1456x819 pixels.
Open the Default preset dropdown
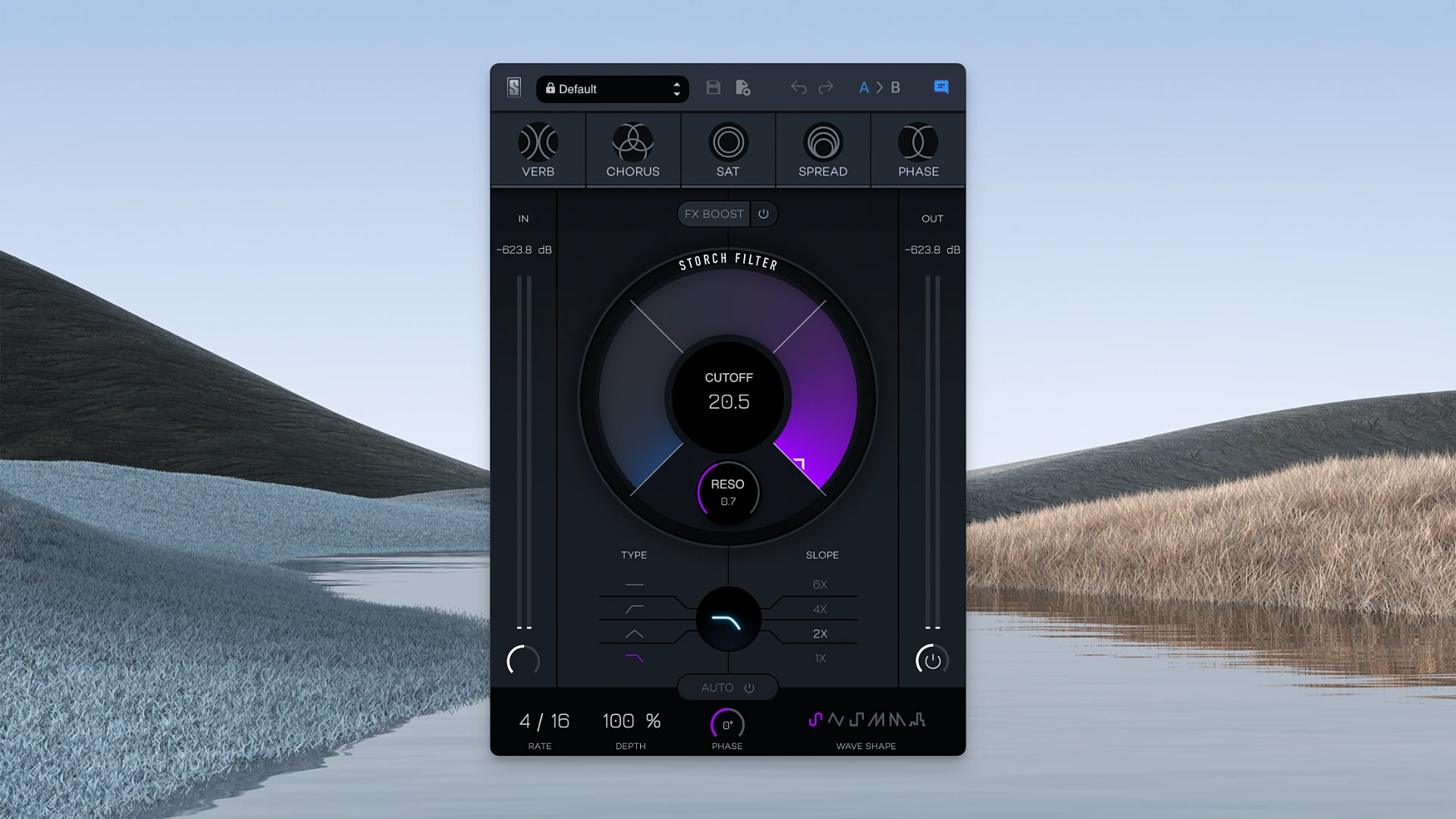(607, 88)
